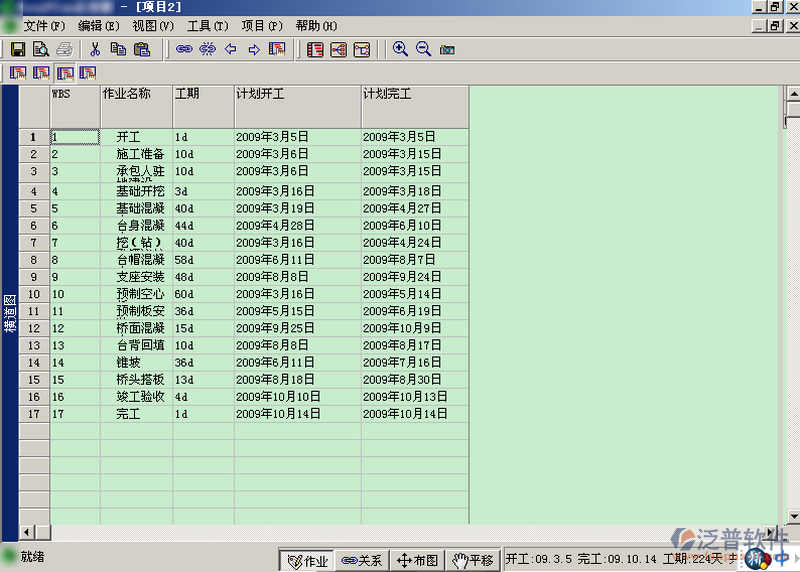Open the 文件(F) menu
The width and height of the screenshot is (800, 572).
[x=44, y=26]
